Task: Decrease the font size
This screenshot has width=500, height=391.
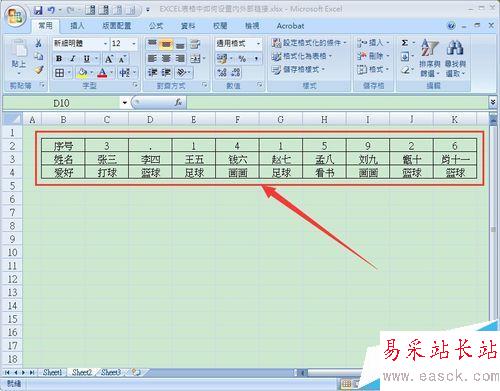Action: (122, 59)
